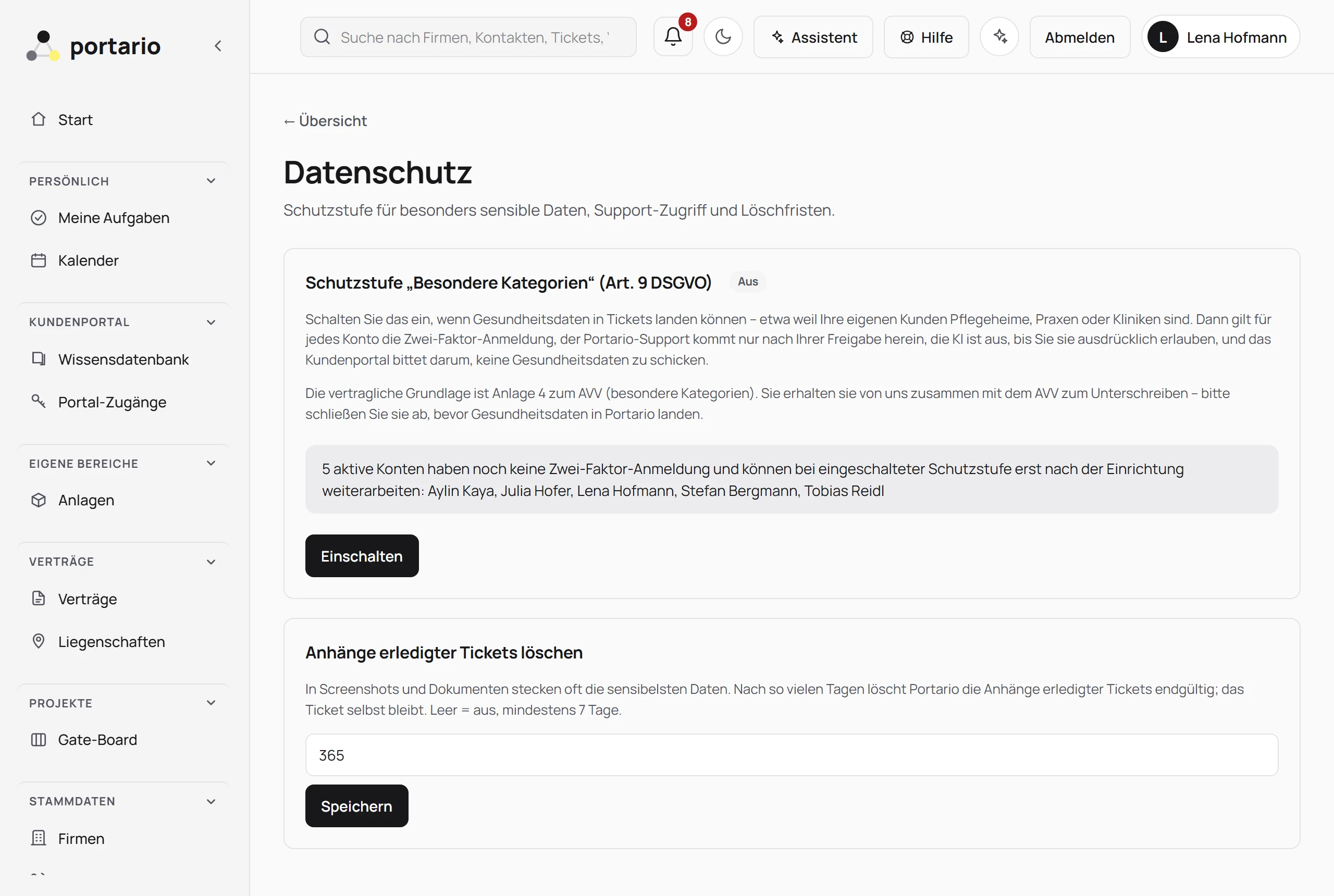Click the Wissensdatenbank book icon

38,359
